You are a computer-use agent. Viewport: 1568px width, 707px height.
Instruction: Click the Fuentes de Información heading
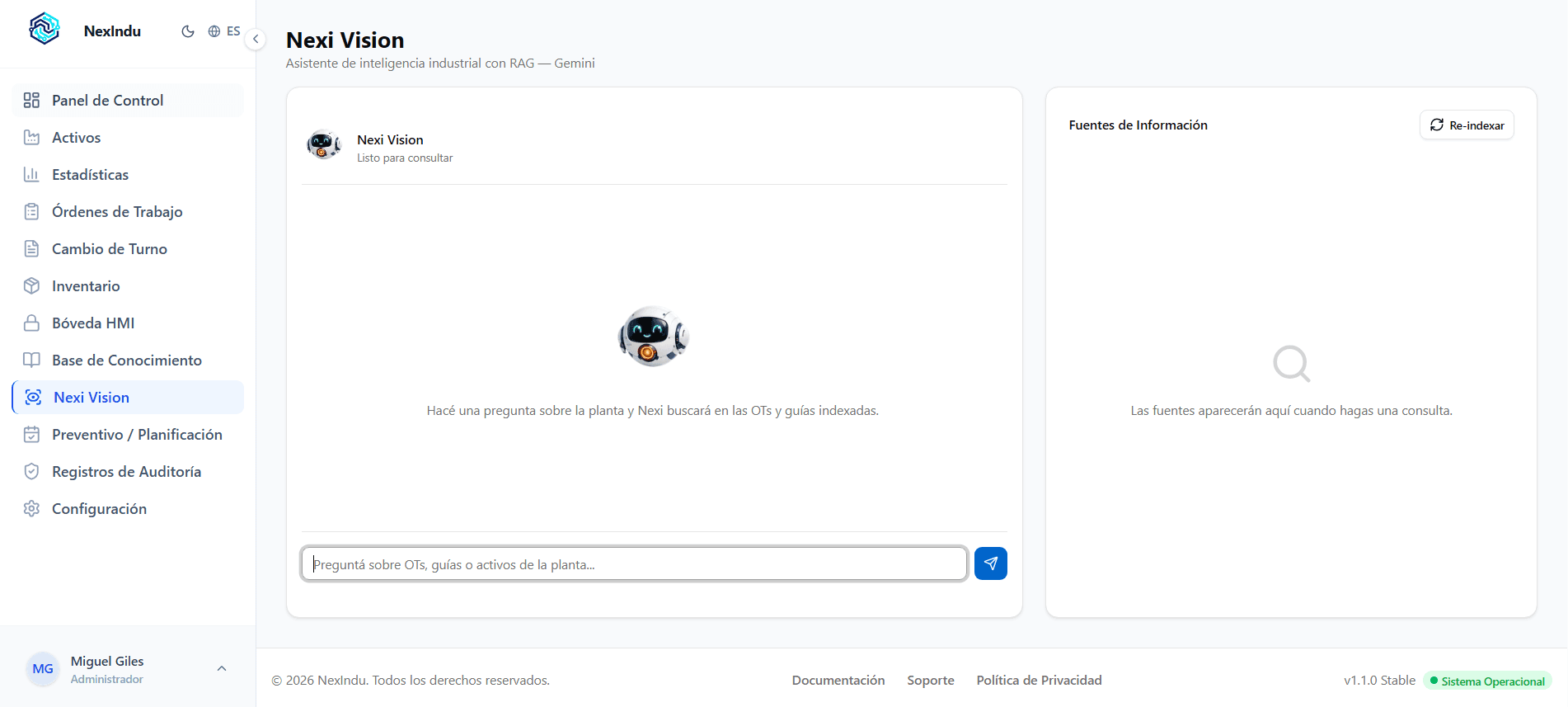point(1138,125)
